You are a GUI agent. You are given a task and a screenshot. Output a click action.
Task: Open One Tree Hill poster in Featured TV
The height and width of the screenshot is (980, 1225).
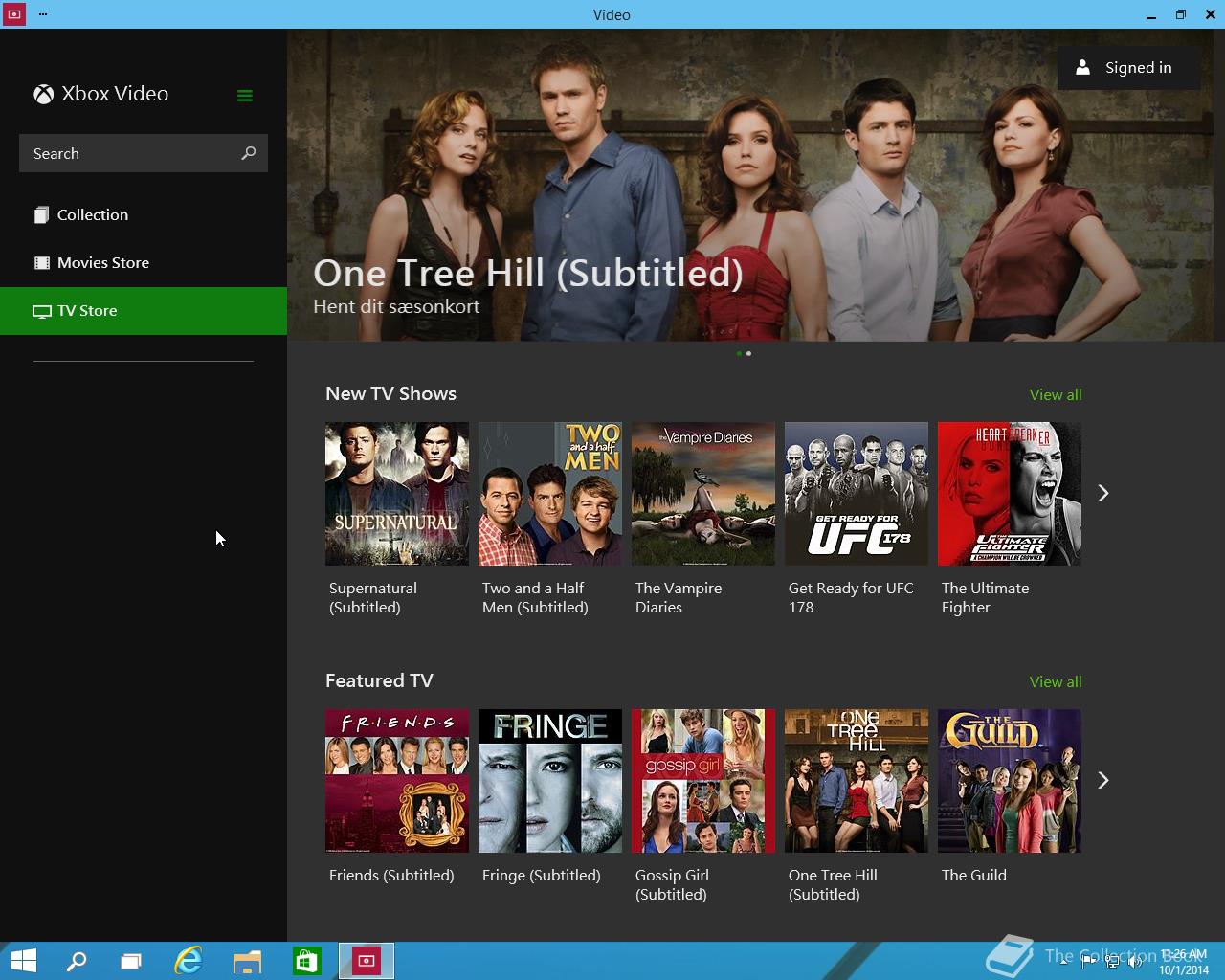tap(857, 781)
